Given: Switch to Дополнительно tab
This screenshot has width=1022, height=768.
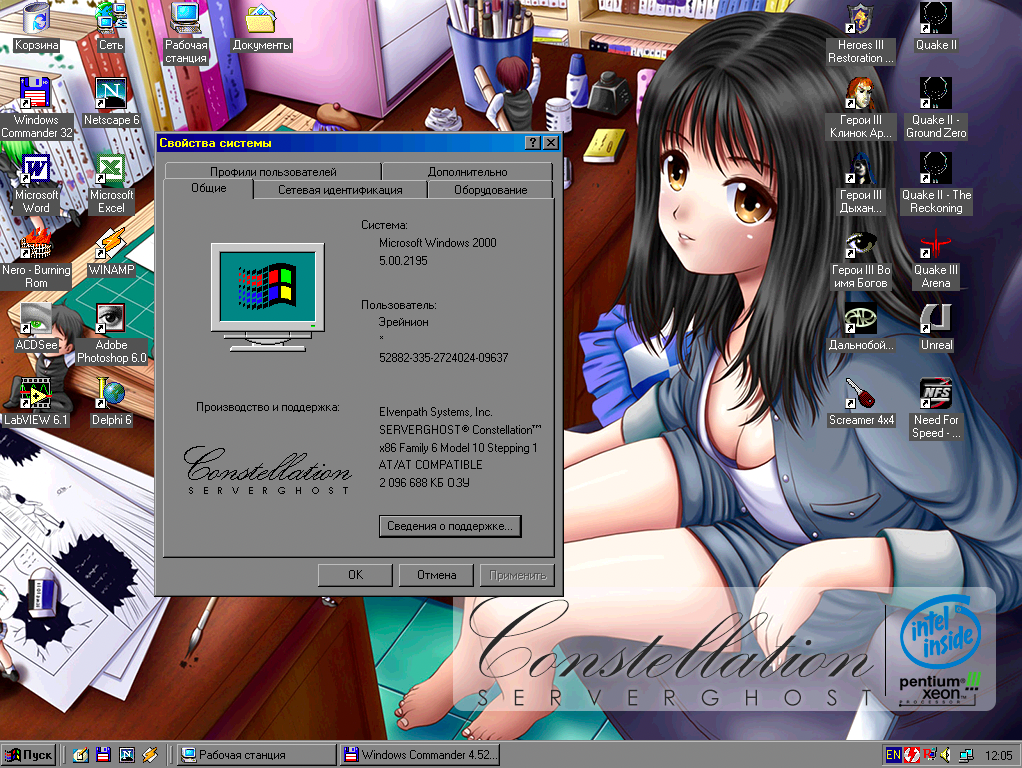Looking at the screenshot, I should [467, 171].
